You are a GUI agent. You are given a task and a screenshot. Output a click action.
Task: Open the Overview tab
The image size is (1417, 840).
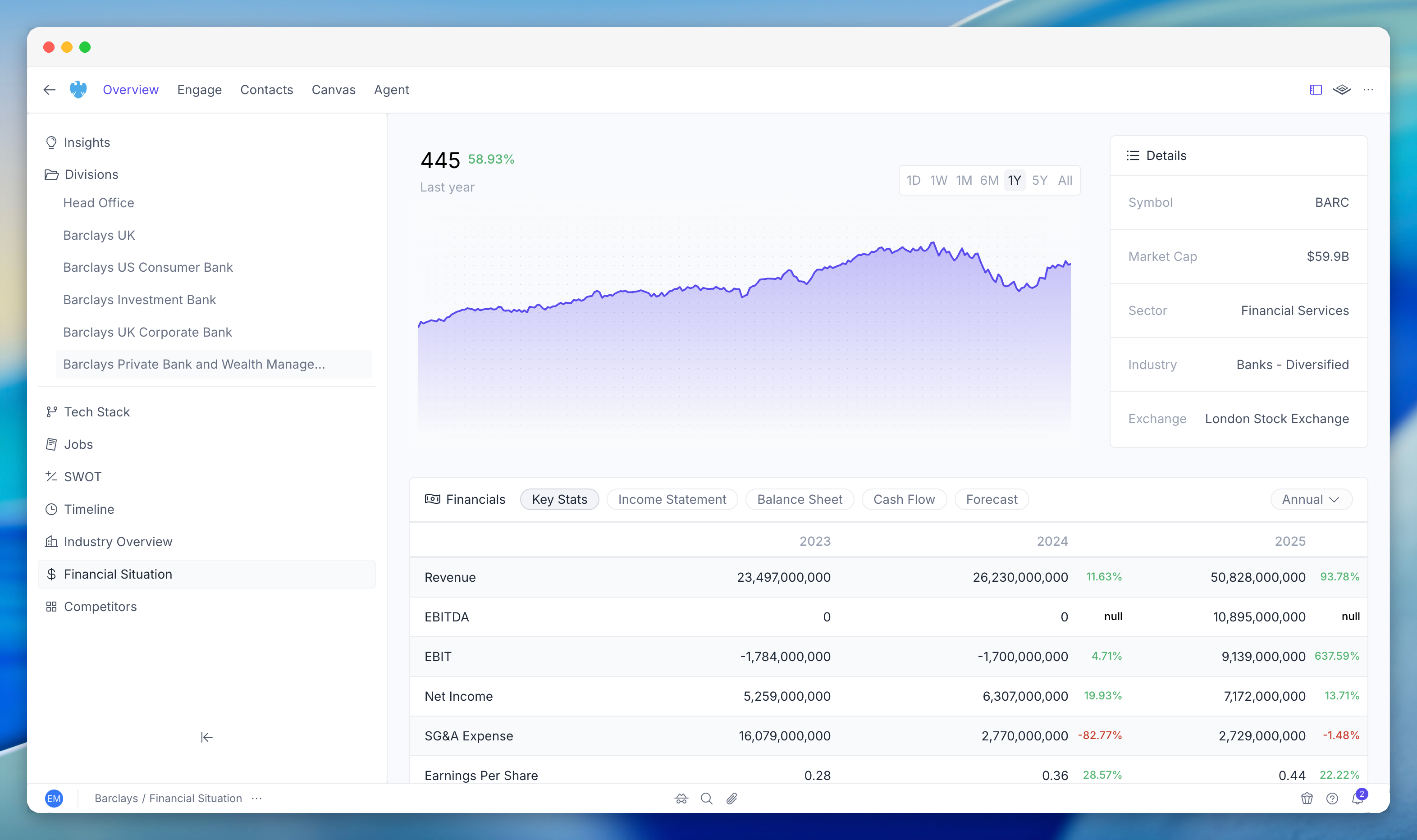click(131, 89)
